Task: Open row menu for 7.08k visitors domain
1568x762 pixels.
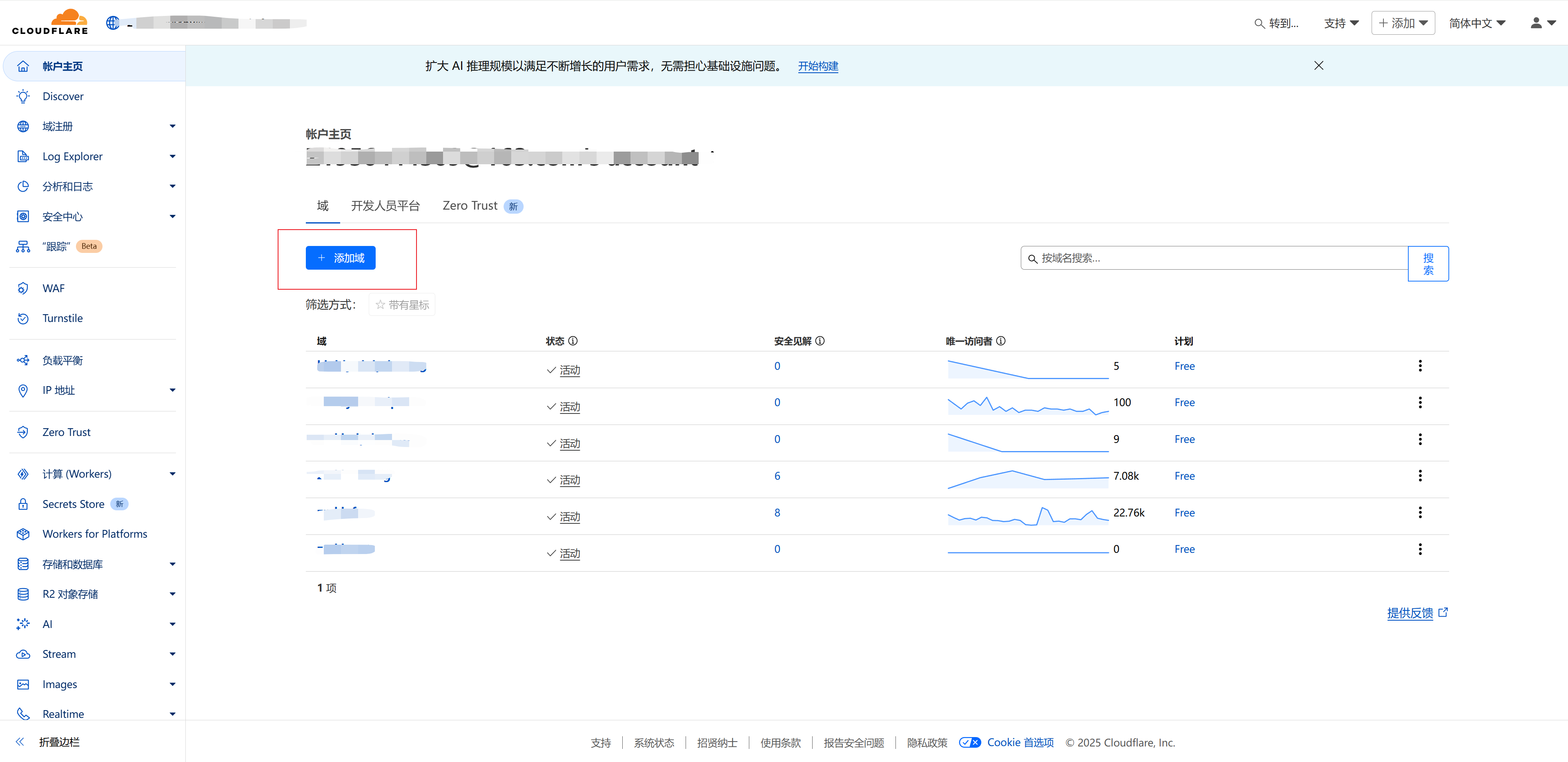Action: tap(1420, 476)
